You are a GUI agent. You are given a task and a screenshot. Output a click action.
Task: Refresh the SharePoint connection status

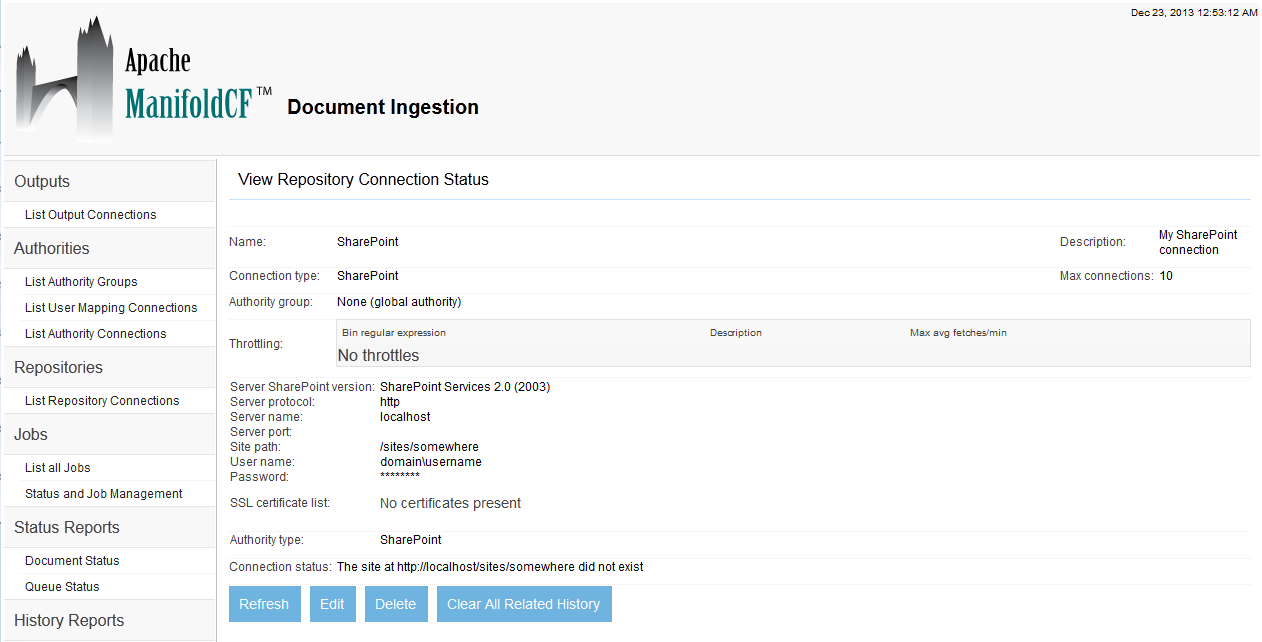[x=264, y=603]
